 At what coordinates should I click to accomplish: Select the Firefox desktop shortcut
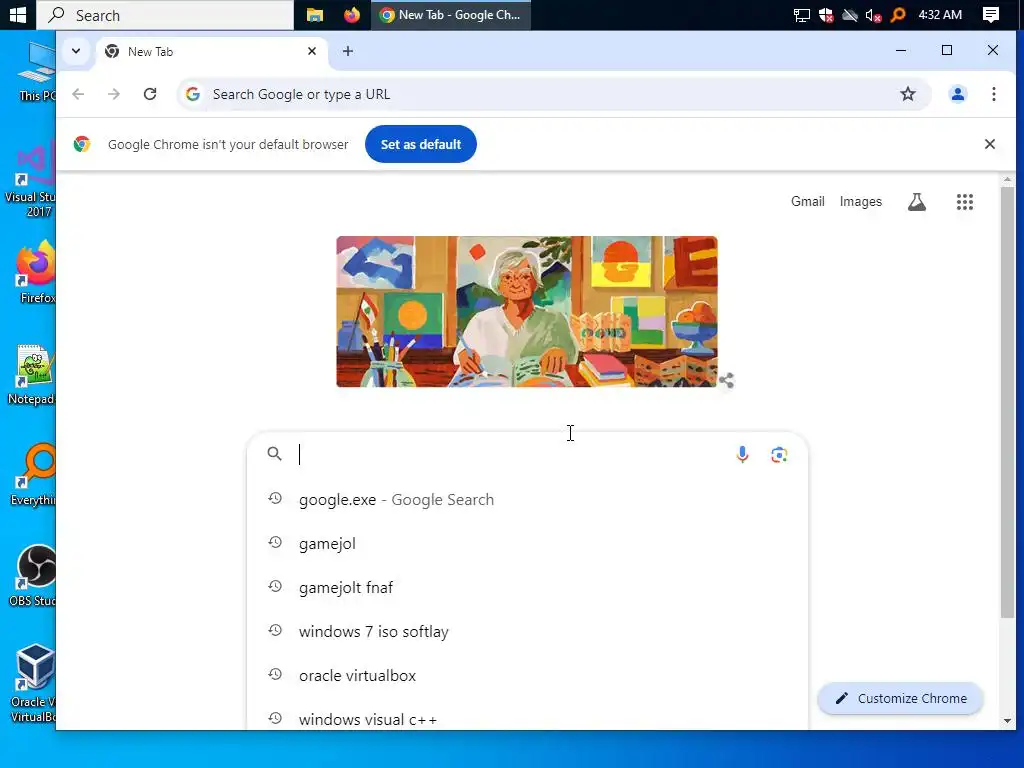coord(34,272)
